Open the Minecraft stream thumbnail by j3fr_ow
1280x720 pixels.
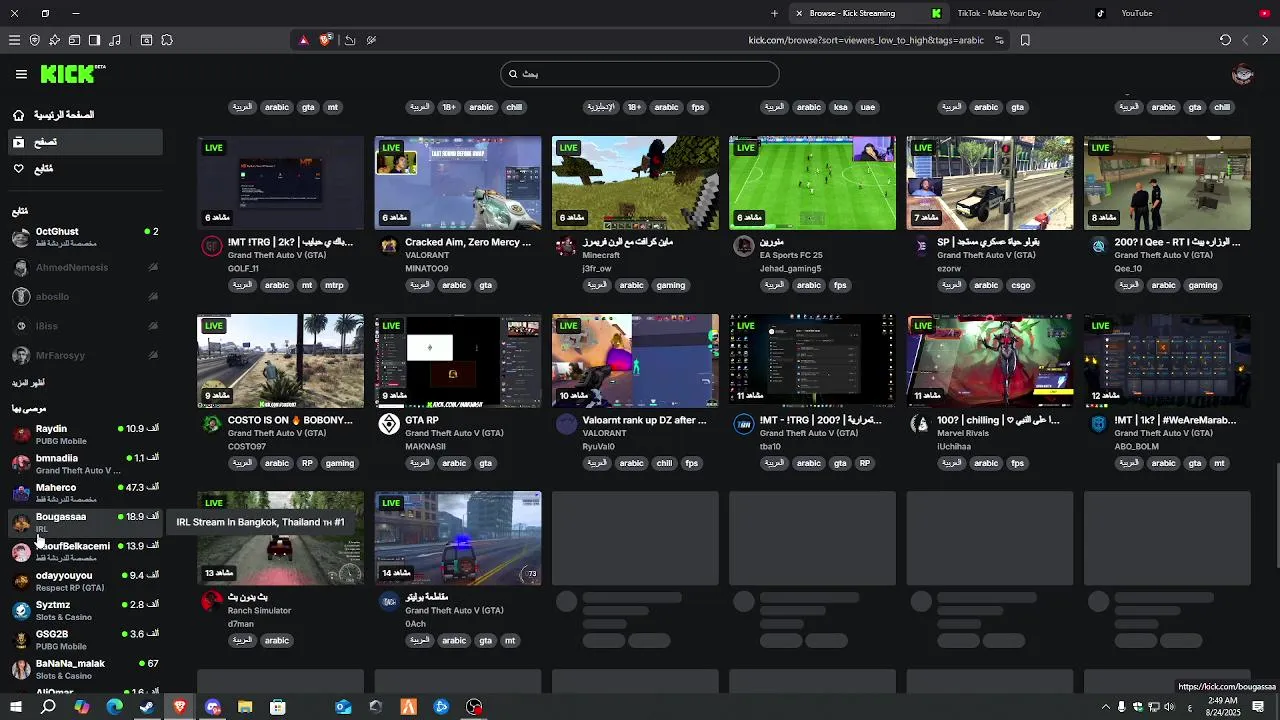click(635, 183)
